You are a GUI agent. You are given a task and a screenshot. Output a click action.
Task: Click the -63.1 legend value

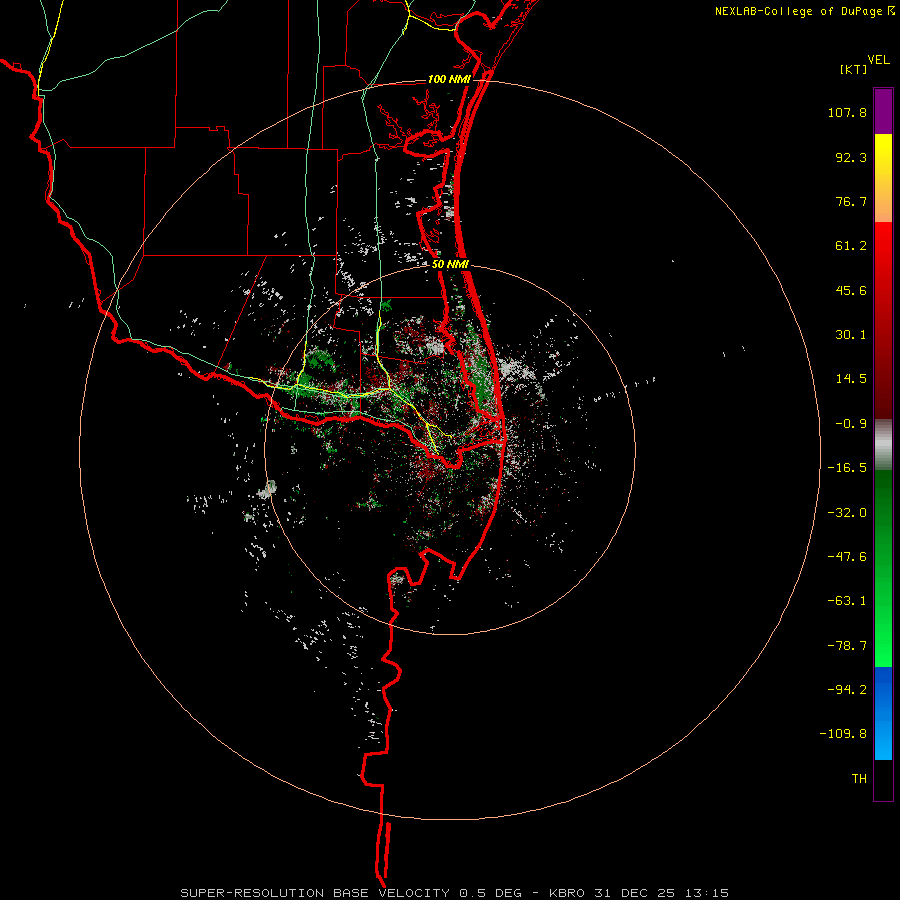[x=847, y=601]
